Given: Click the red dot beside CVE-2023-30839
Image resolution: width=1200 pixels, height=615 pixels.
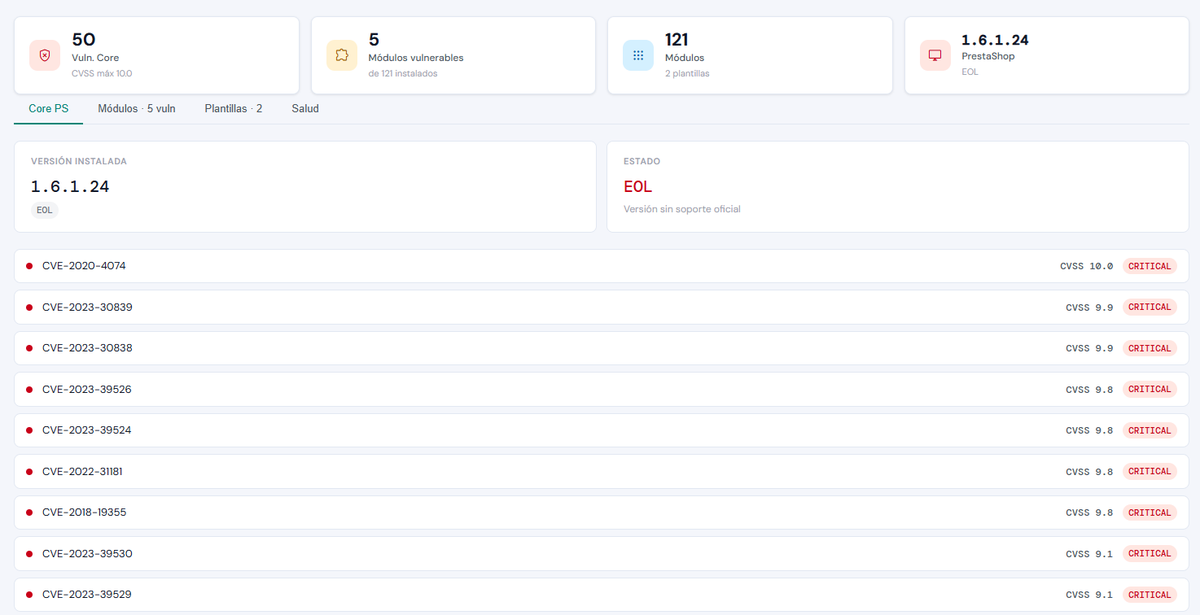Looking at the screenshot, I should pyautogui.click(x=29, y=307).
